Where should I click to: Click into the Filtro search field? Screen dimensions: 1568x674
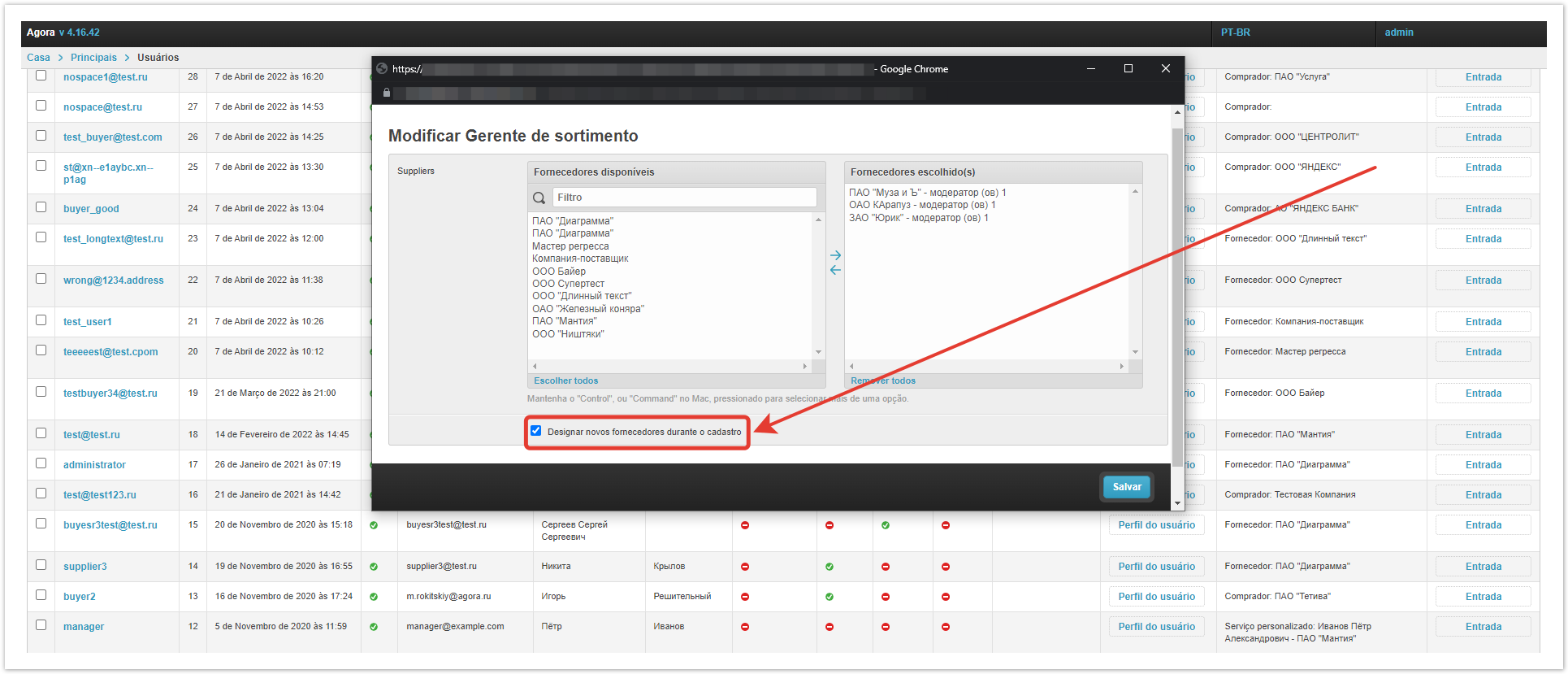684,198
